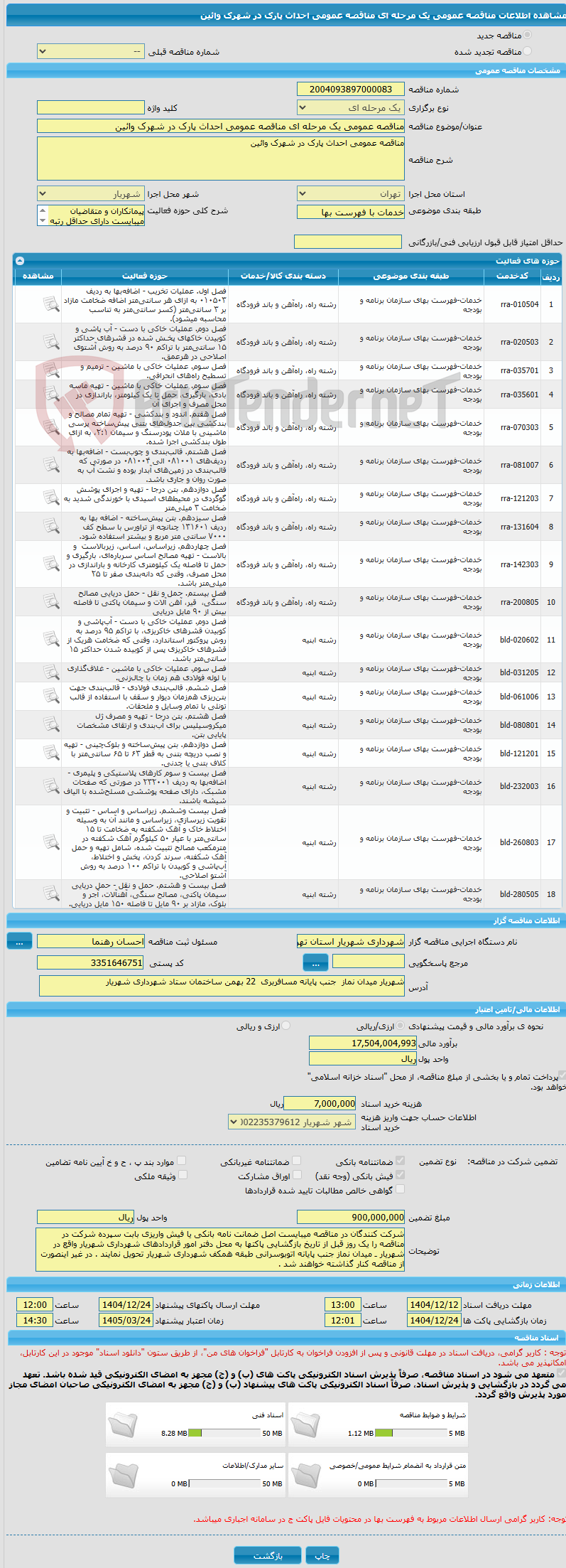Toggle the فیش بانکی (وجه نقد) checkbox
The width and height of the screenshot is (566, 1568).
coord(400,1175)
